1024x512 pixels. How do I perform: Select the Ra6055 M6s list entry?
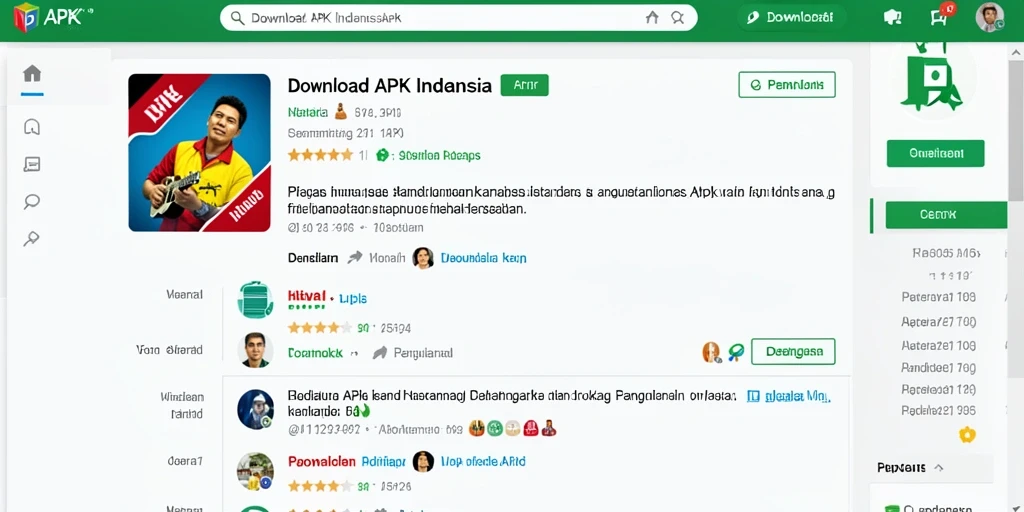[946, 253]
